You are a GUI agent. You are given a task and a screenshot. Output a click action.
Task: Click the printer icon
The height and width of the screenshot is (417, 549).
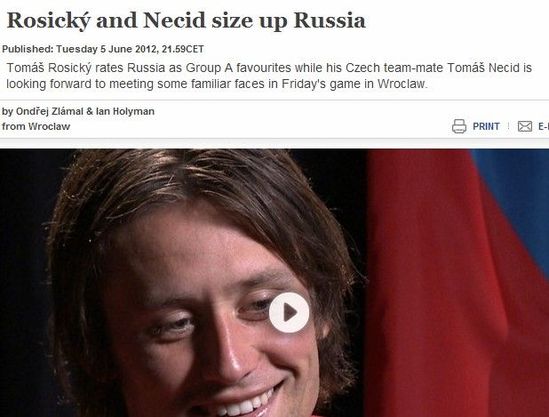click(459, 126)
